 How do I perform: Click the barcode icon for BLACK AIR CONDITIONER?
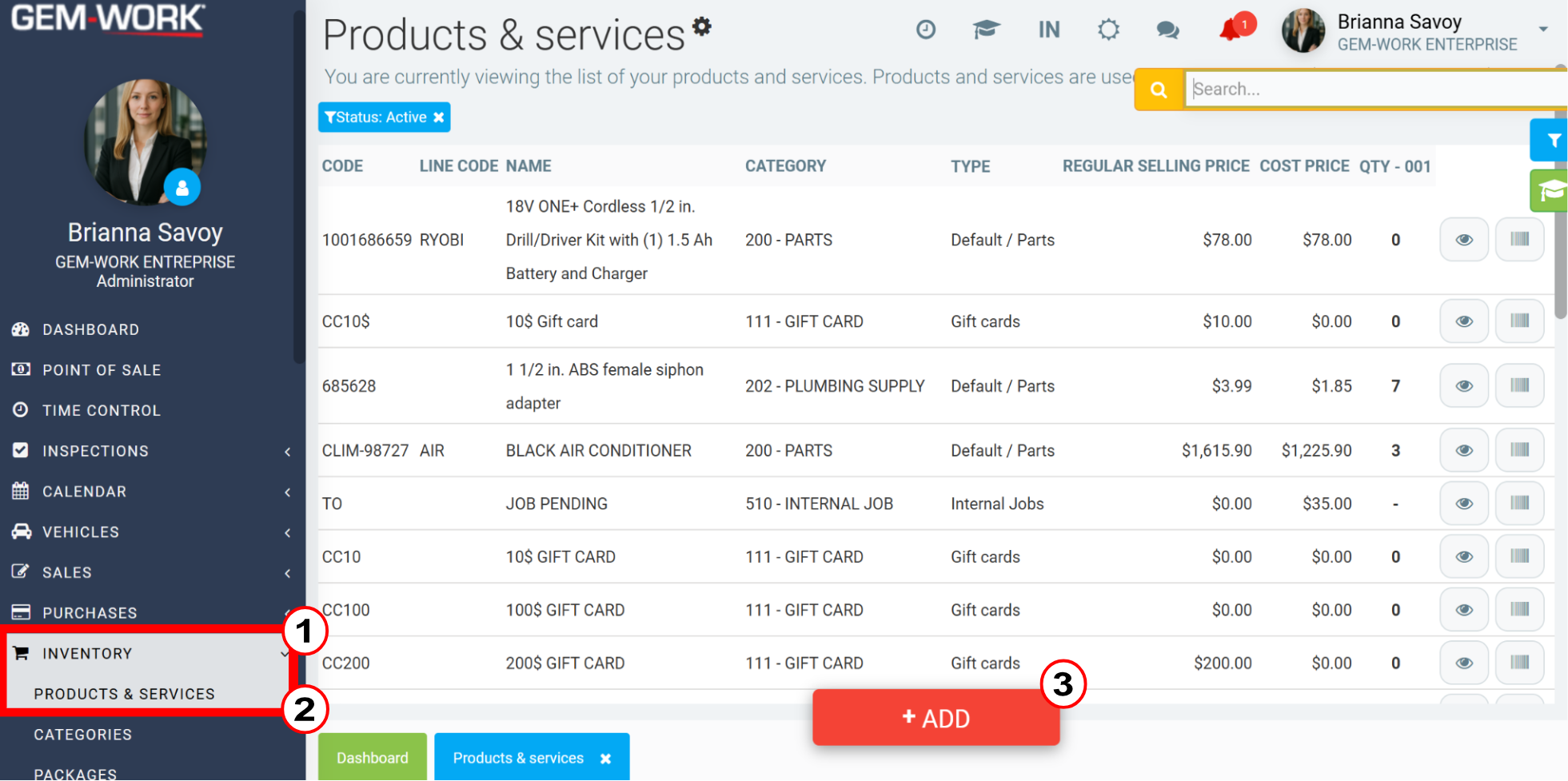click(x=1519, y=450)
